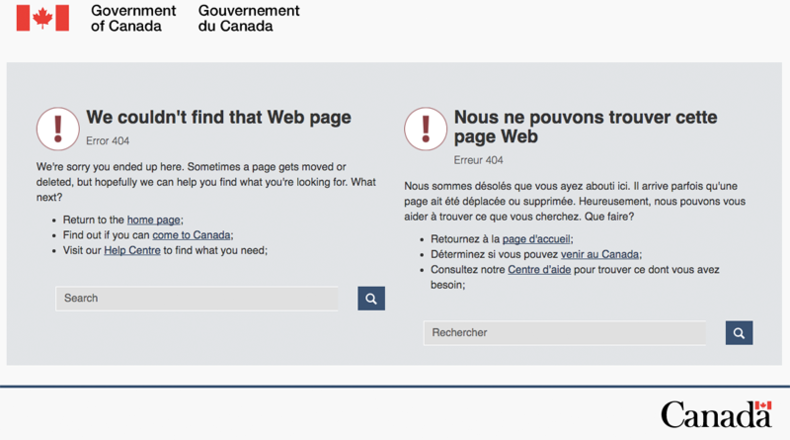Image resolution: width=790 pixels, height=440 pixels.
Task: Click the Canada wordmark logo in footer
Action: pyautogui.click(x=715, y=413)
